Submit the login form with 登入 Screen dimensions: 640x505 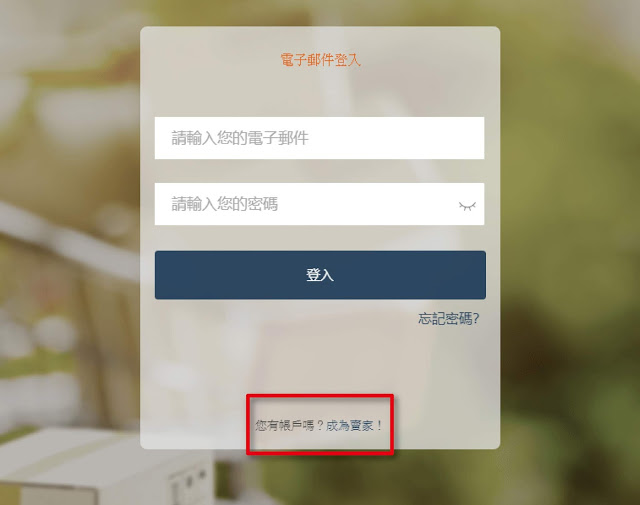(320, 275)
